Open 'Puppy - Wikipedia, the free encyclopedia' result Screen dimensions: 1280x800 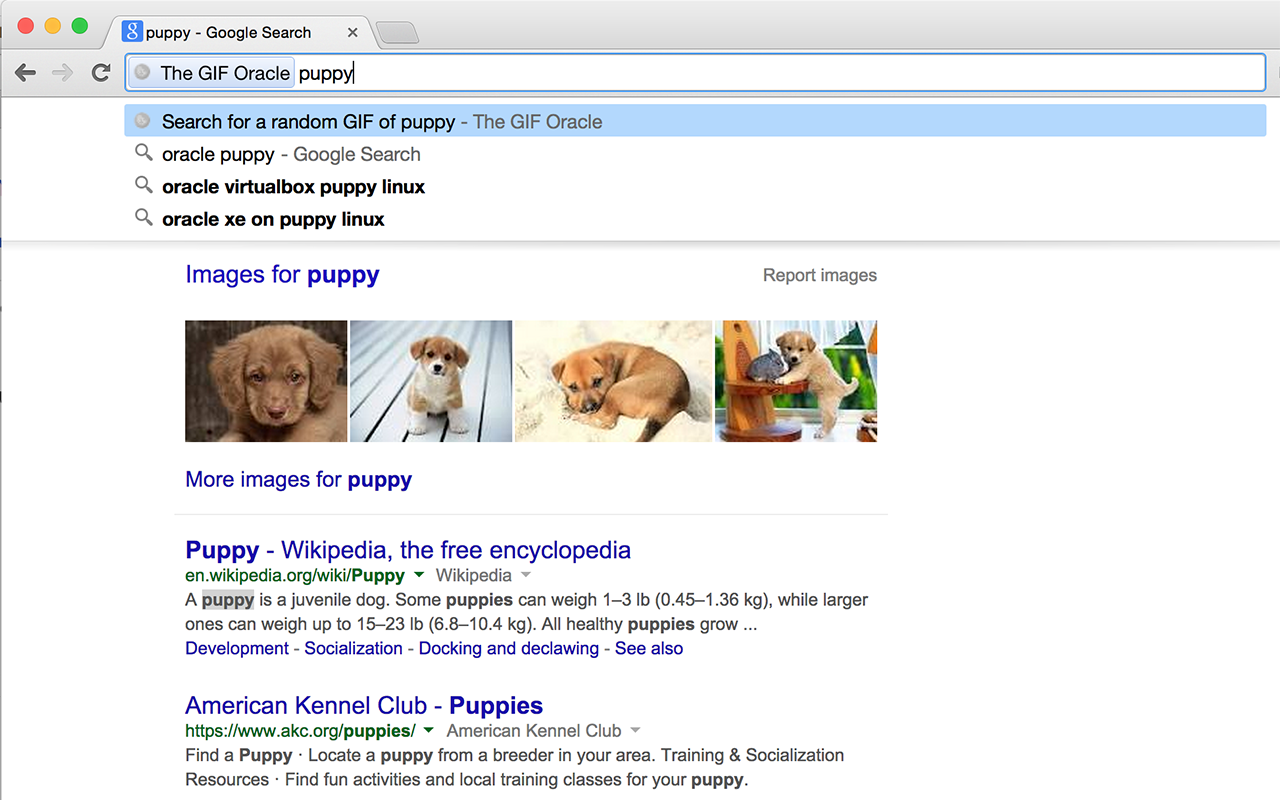tap(408, 550)
